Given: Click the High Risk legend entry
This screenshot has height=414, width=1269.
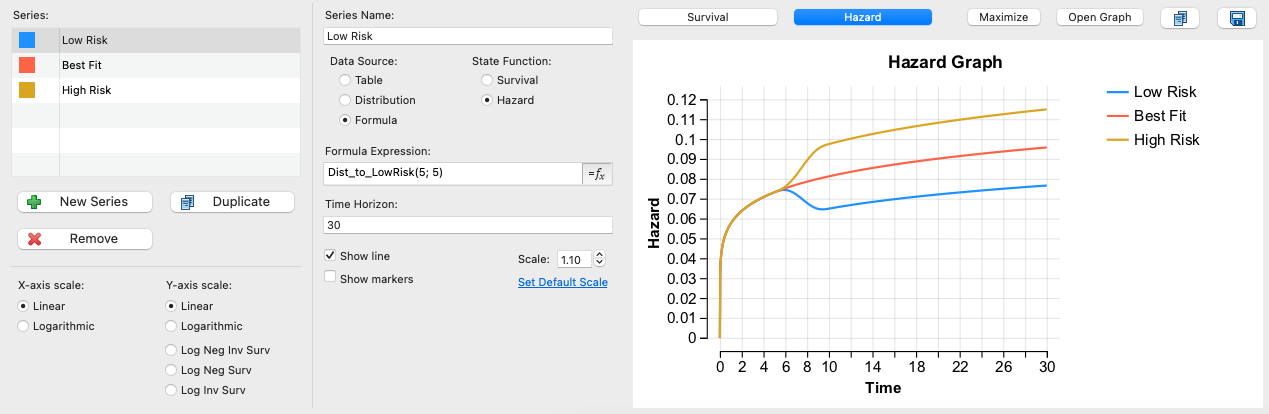Looking at the screenshot, I should (1153, 140).
